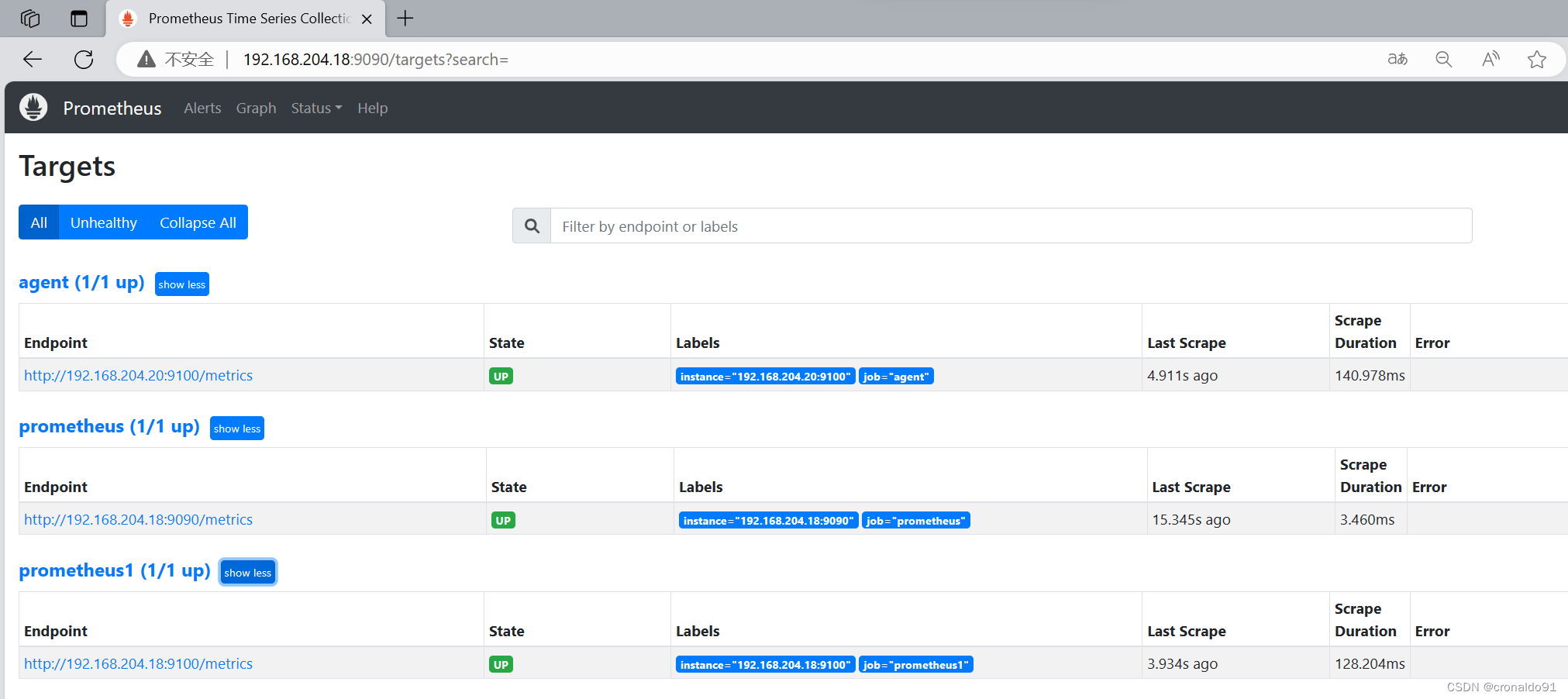This screenshot has width=1568, height=699.
Task: Open the Help page
Action: click(372, 108)
